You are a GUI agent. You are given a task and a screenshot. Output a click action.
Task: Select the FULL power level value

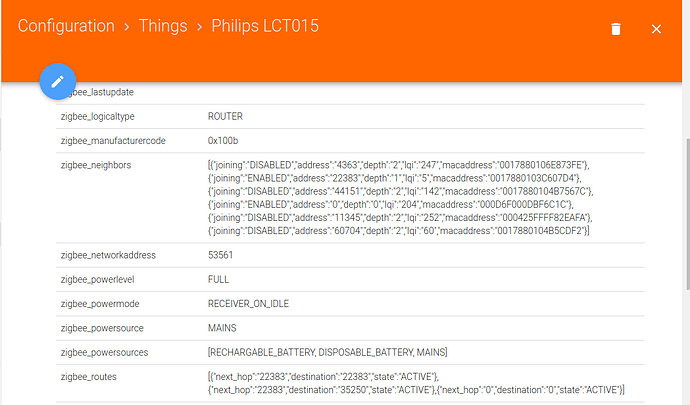pos(218,279)
